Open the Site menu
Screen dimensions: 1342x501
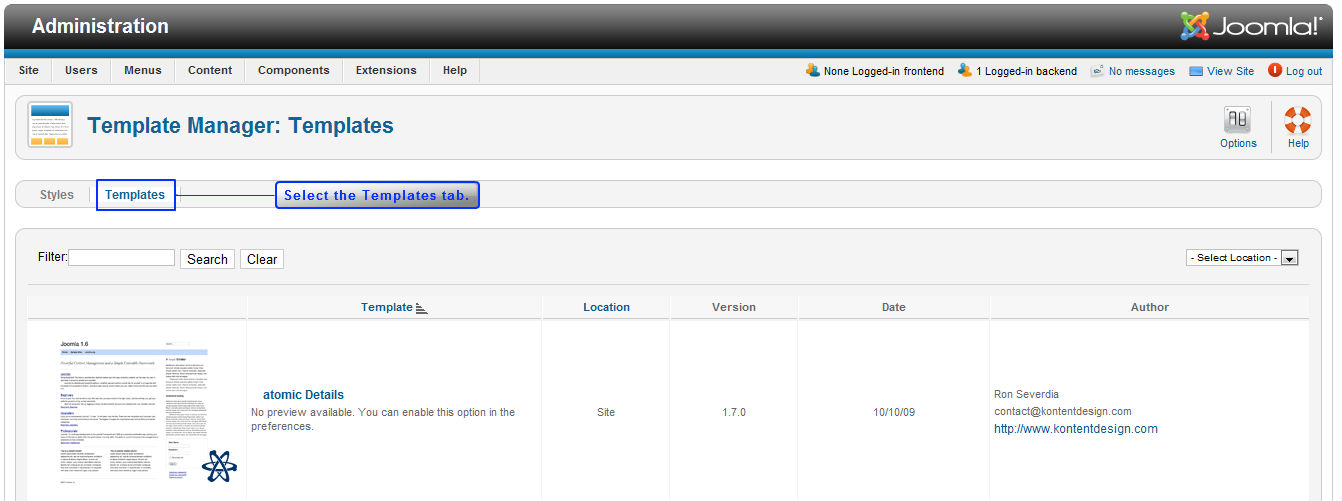pos(29,70)
